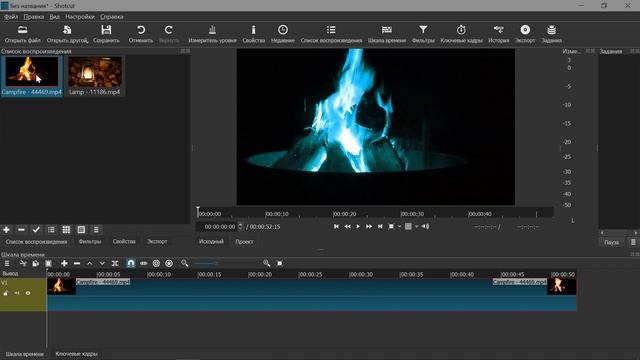Image resolution: width=640 pixels, height=360 pixels.
Task: Fast forward the player
Action: [369, 227]
